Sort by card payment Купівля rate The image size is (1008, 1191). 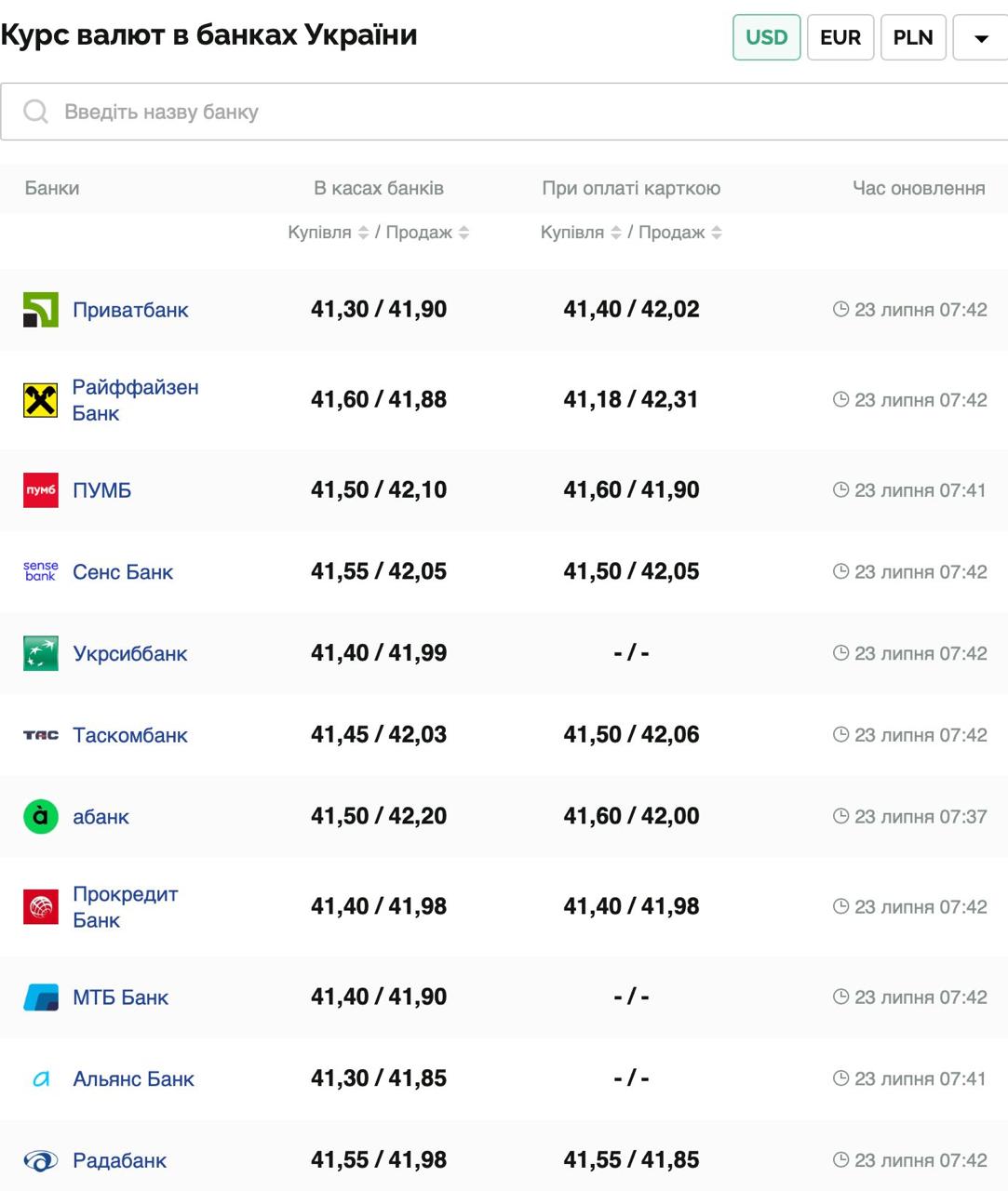tap(615, 233)
